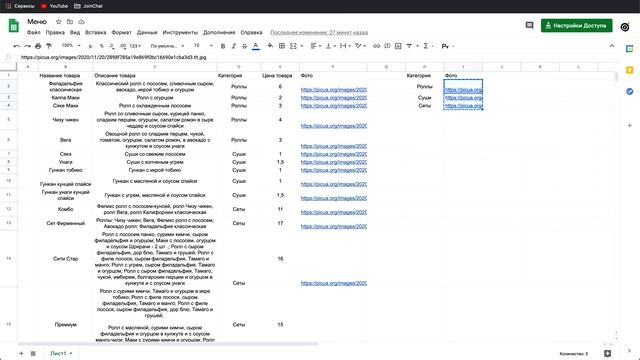Viewport: 640px width, 360px height.
Task: Click the Redo arrow icon
Action: 27,46
